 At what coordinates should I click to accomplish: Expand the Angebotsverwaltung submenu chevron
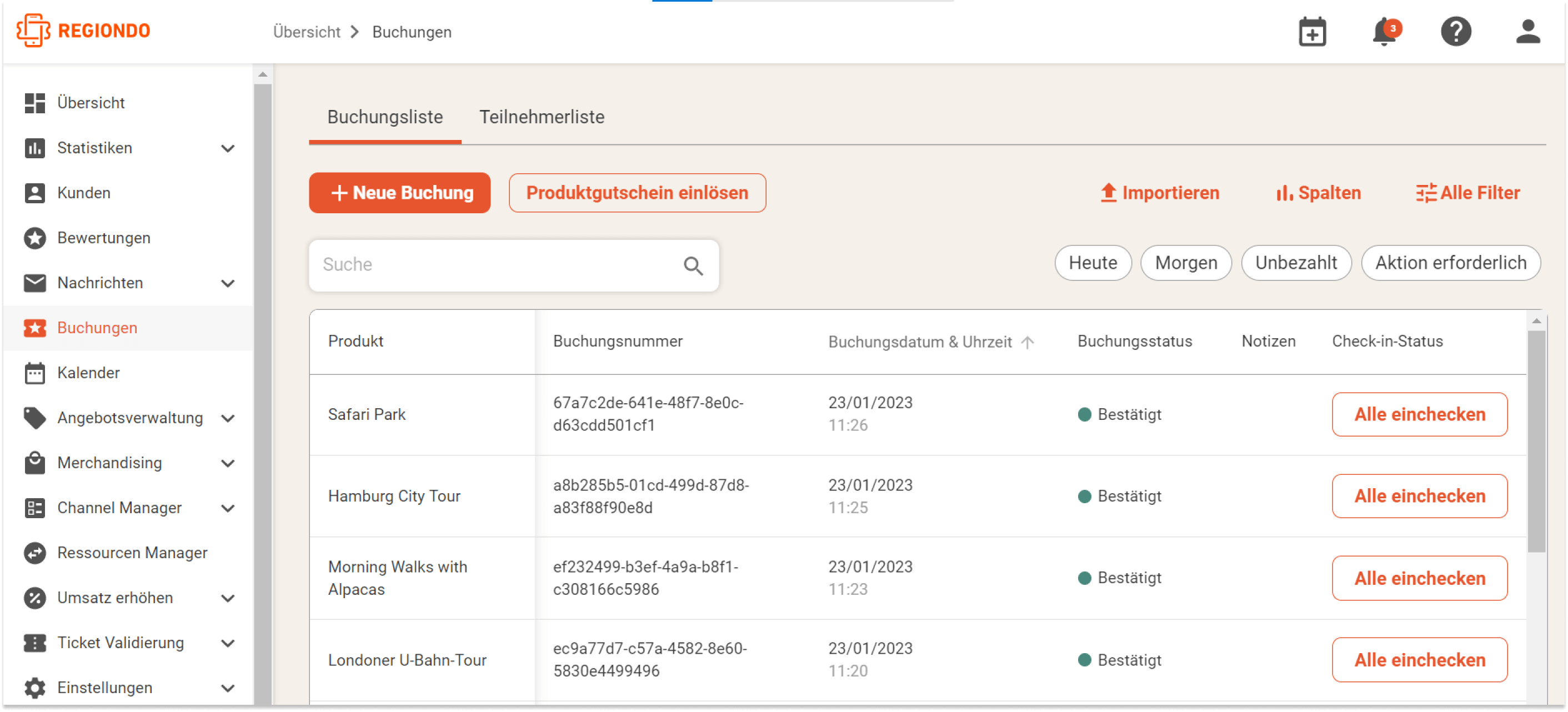pyautogui.click(x=228, y=418)
